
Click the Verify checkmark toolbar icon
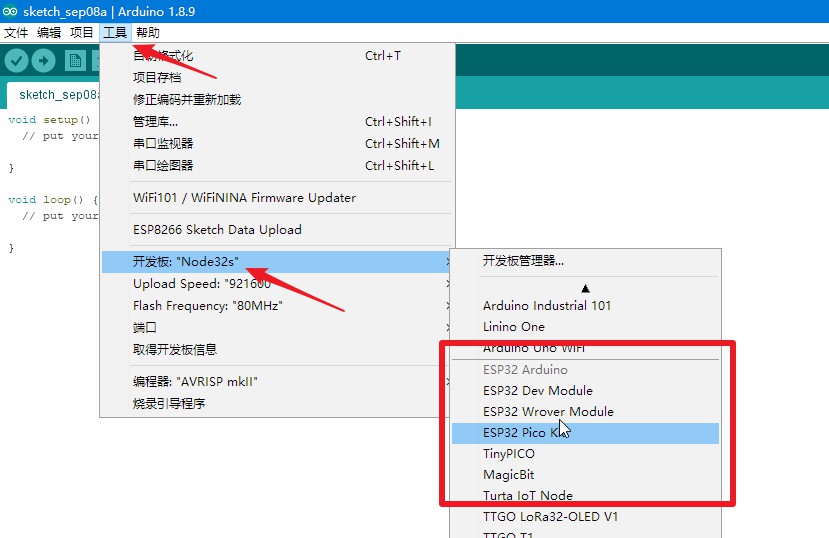[16, 60]
